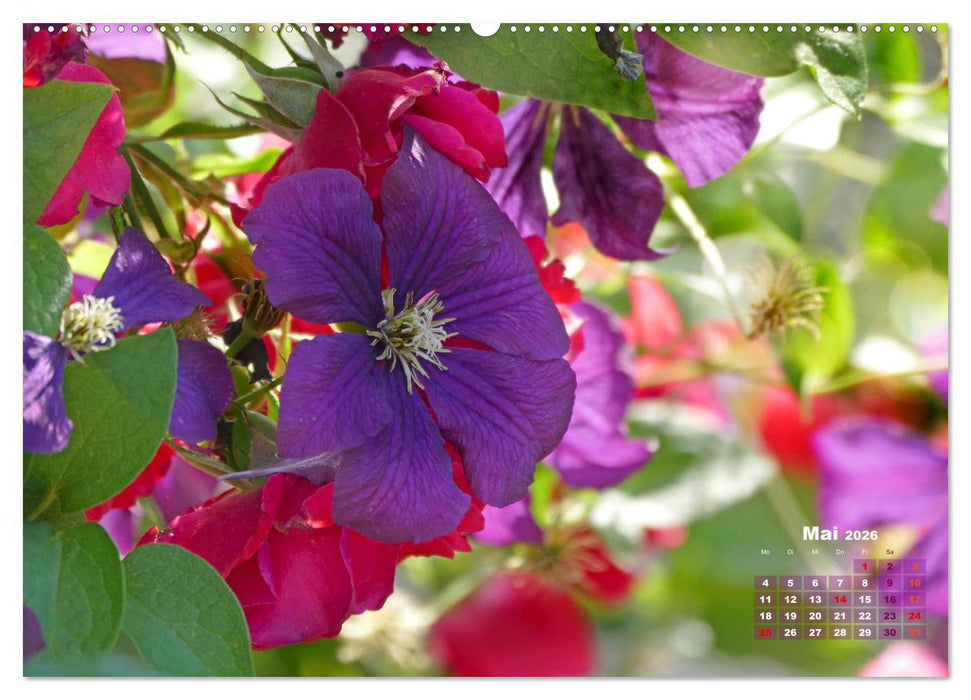Image resolution: width=971 pixels, height=700 pixels.
Task: Click the Mo weekday header
Action: coord(765,552)
